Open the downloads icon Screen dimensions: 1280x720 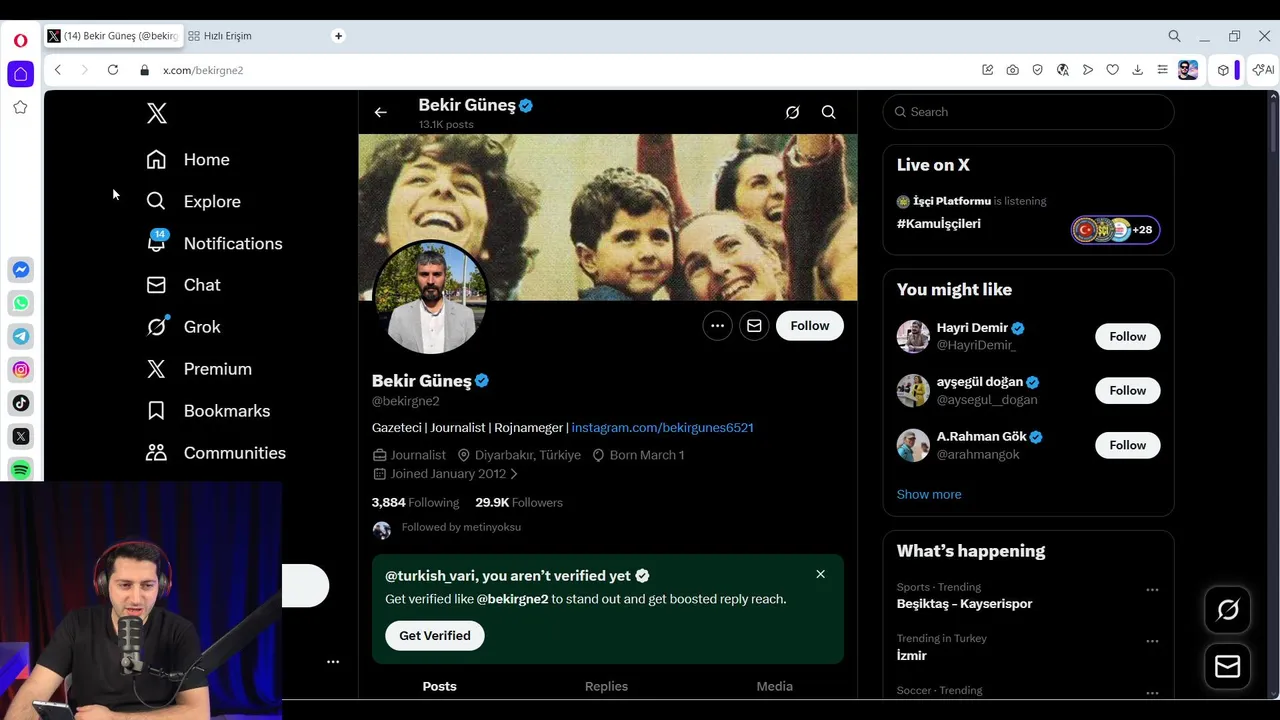[x=1137, y=70]
